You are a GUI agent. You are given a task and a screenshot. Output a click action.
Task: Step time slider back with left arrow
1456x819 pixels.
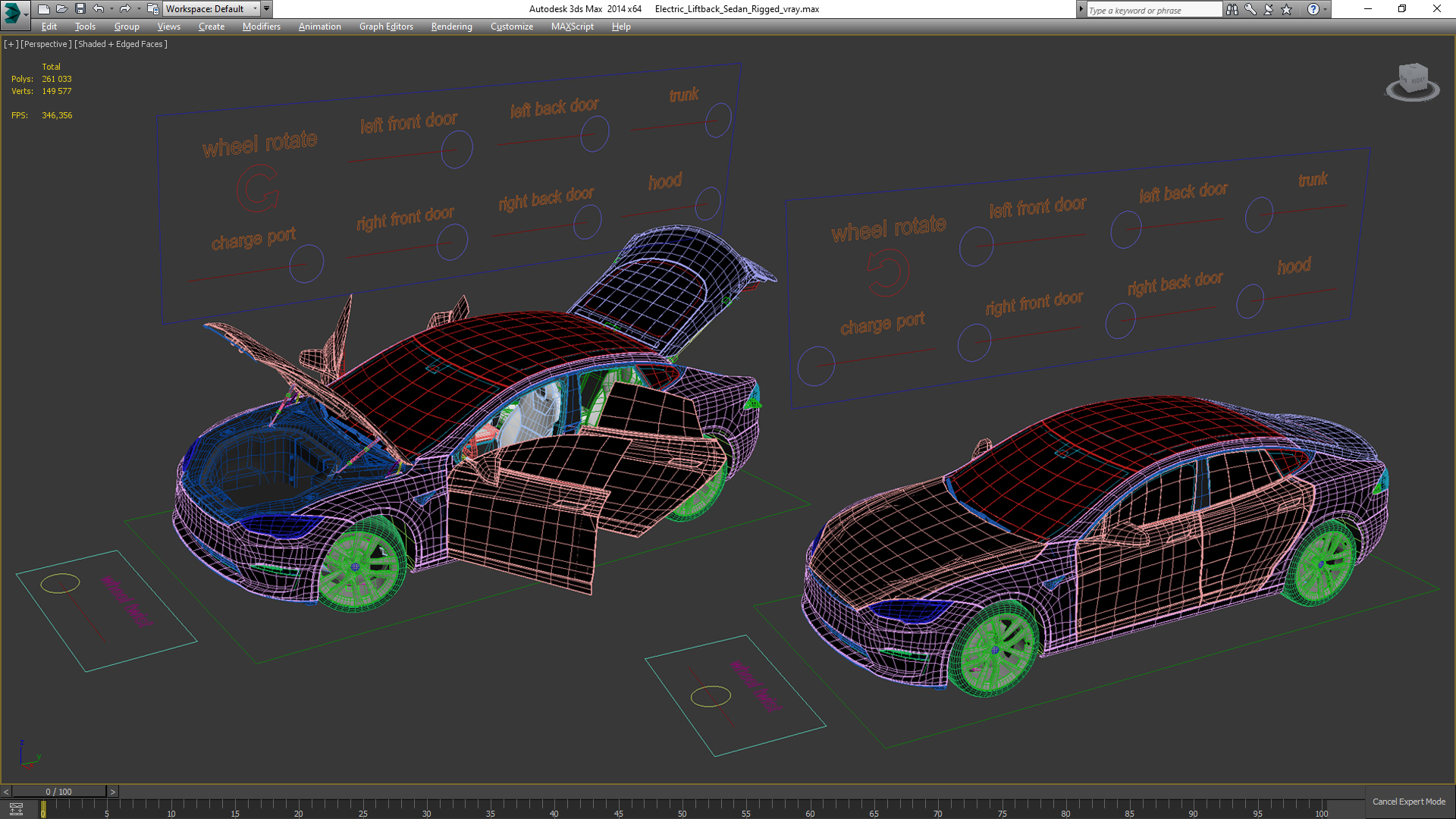(6, 792)
